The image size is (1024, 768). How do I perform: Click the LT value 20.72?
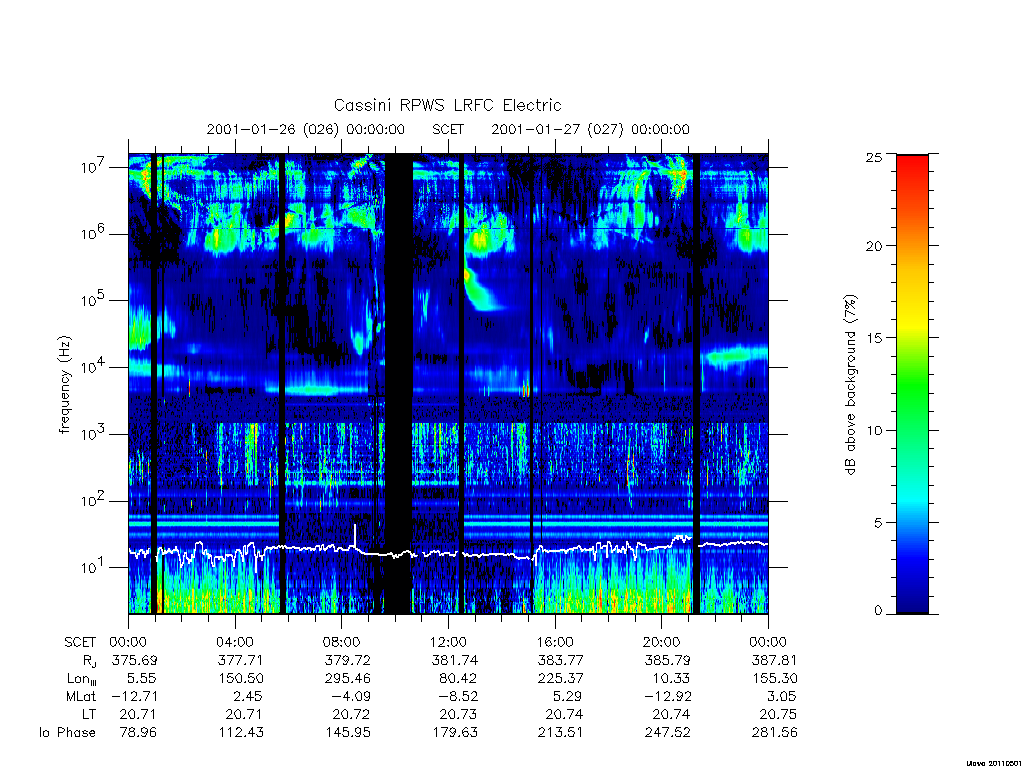352,714
